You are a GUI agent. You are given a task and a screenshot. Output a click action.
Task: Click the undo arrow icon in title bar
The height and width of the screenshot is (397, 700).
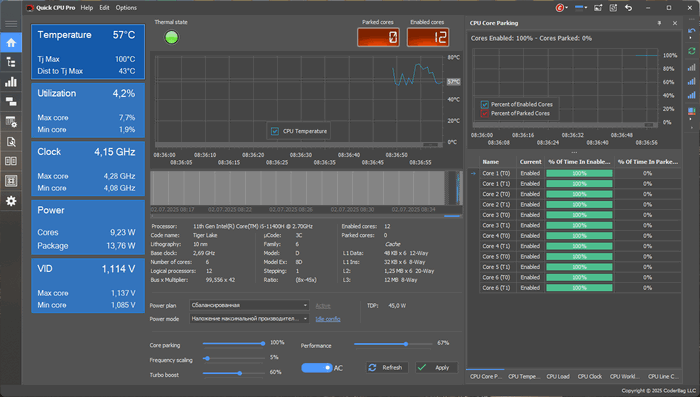tap(629, 8)
